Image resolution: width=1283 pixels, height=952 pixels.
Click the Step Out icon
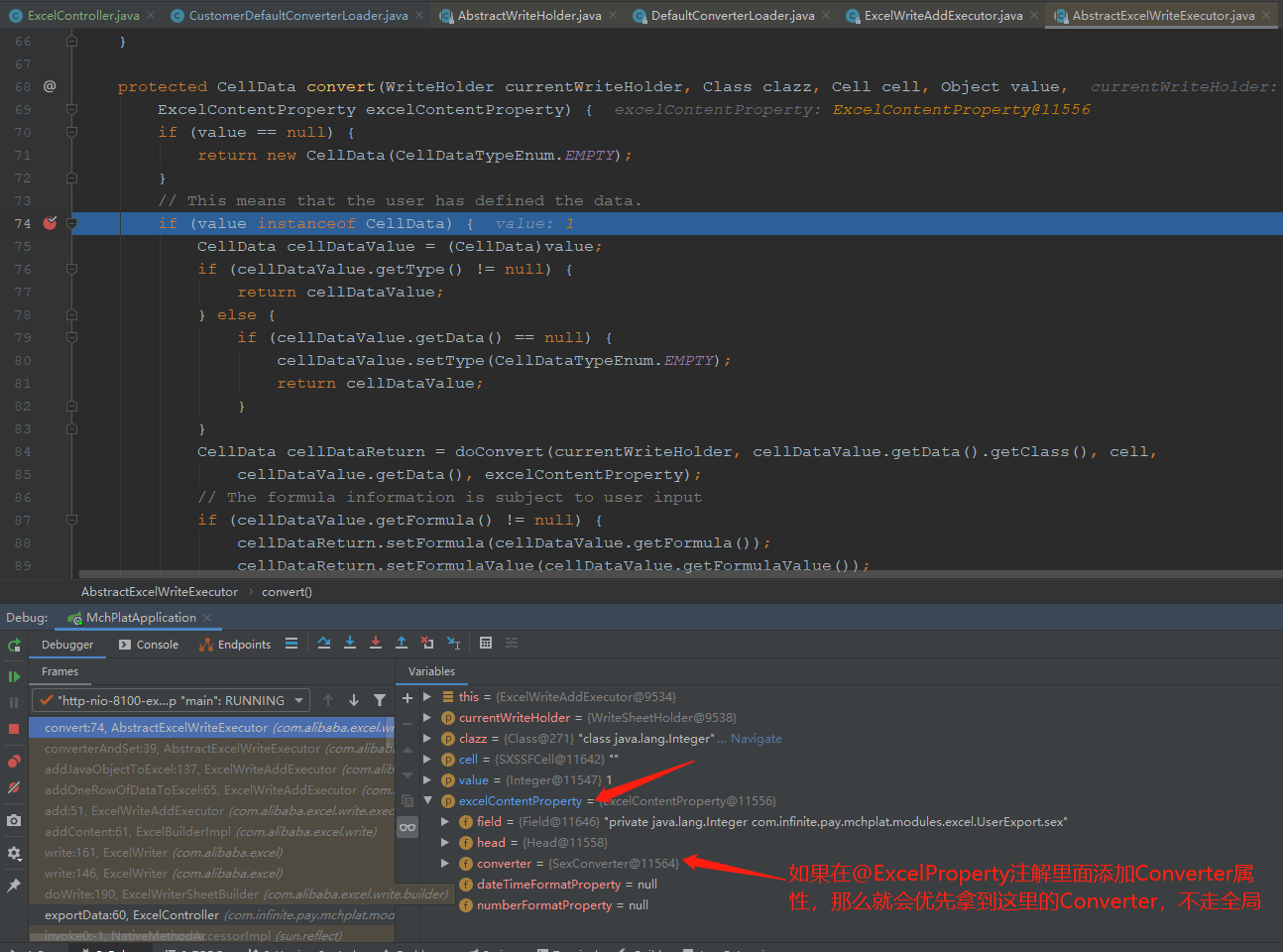(x=402, y=643)
